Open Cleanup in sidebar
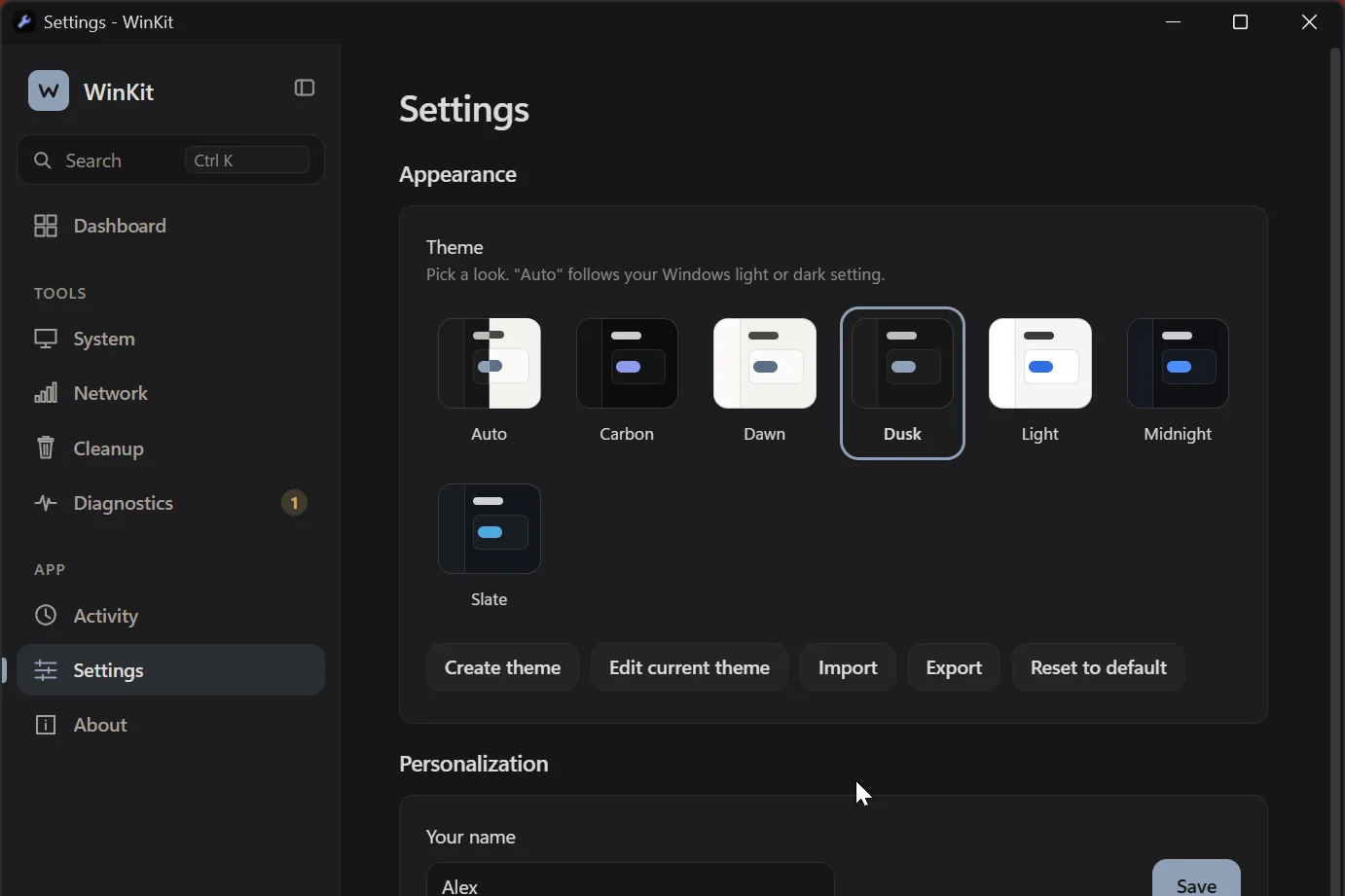The width and height of the screenshot is (1345, 896). [x=171, y=448]
